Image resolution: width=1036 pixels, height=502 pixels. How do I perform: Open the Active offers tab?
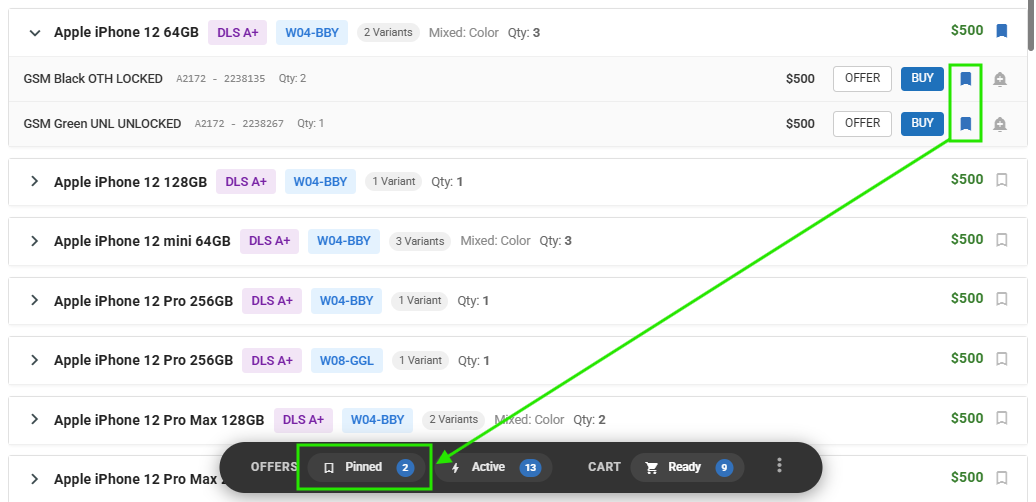pyautogui.click(x=493, y=468)
